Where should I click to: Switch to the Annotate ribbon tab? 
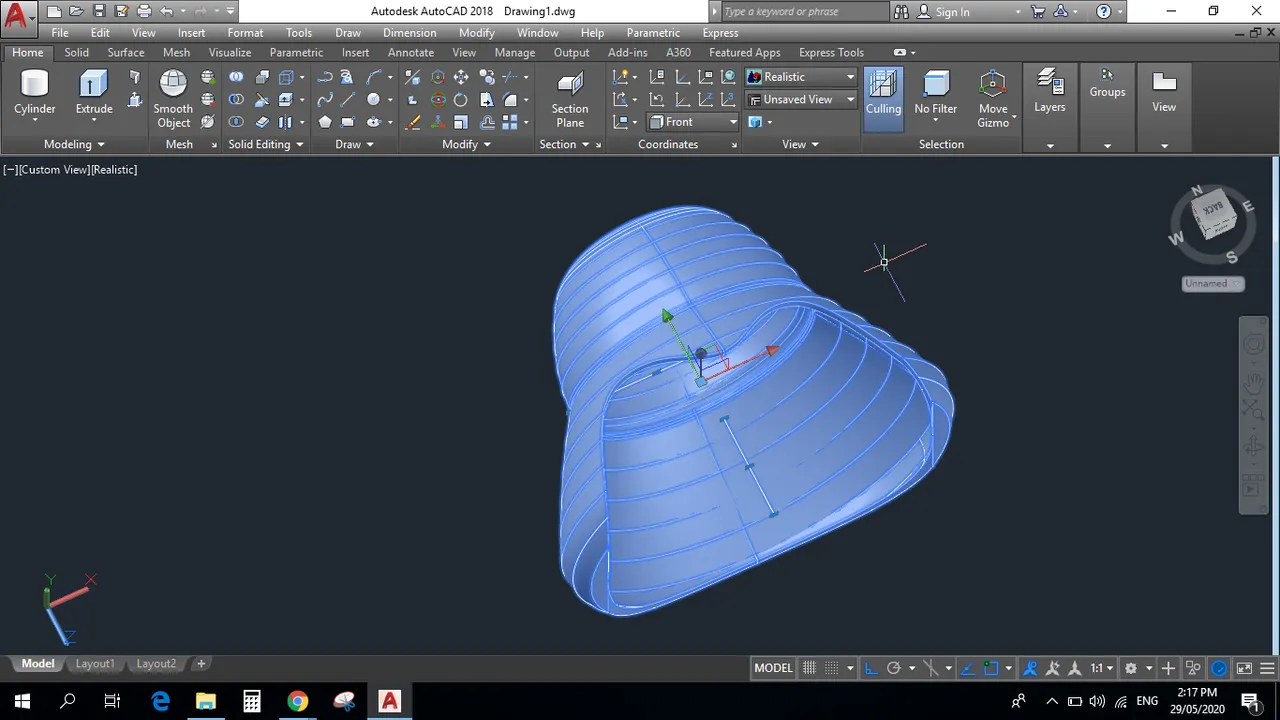[x=411, y=52]
